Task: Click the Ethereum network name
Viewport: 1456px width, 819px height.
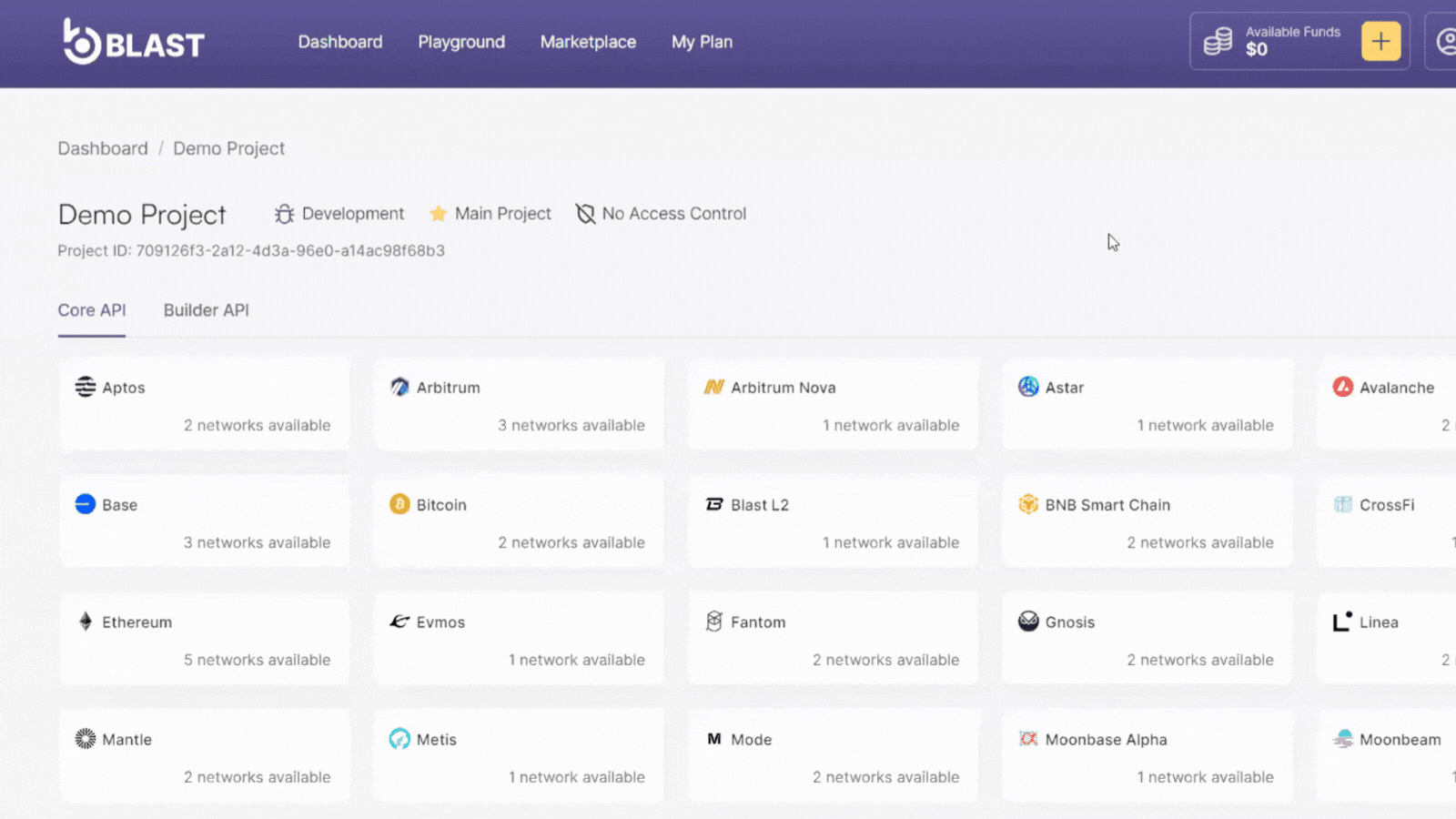Action: tap(137, 622)
